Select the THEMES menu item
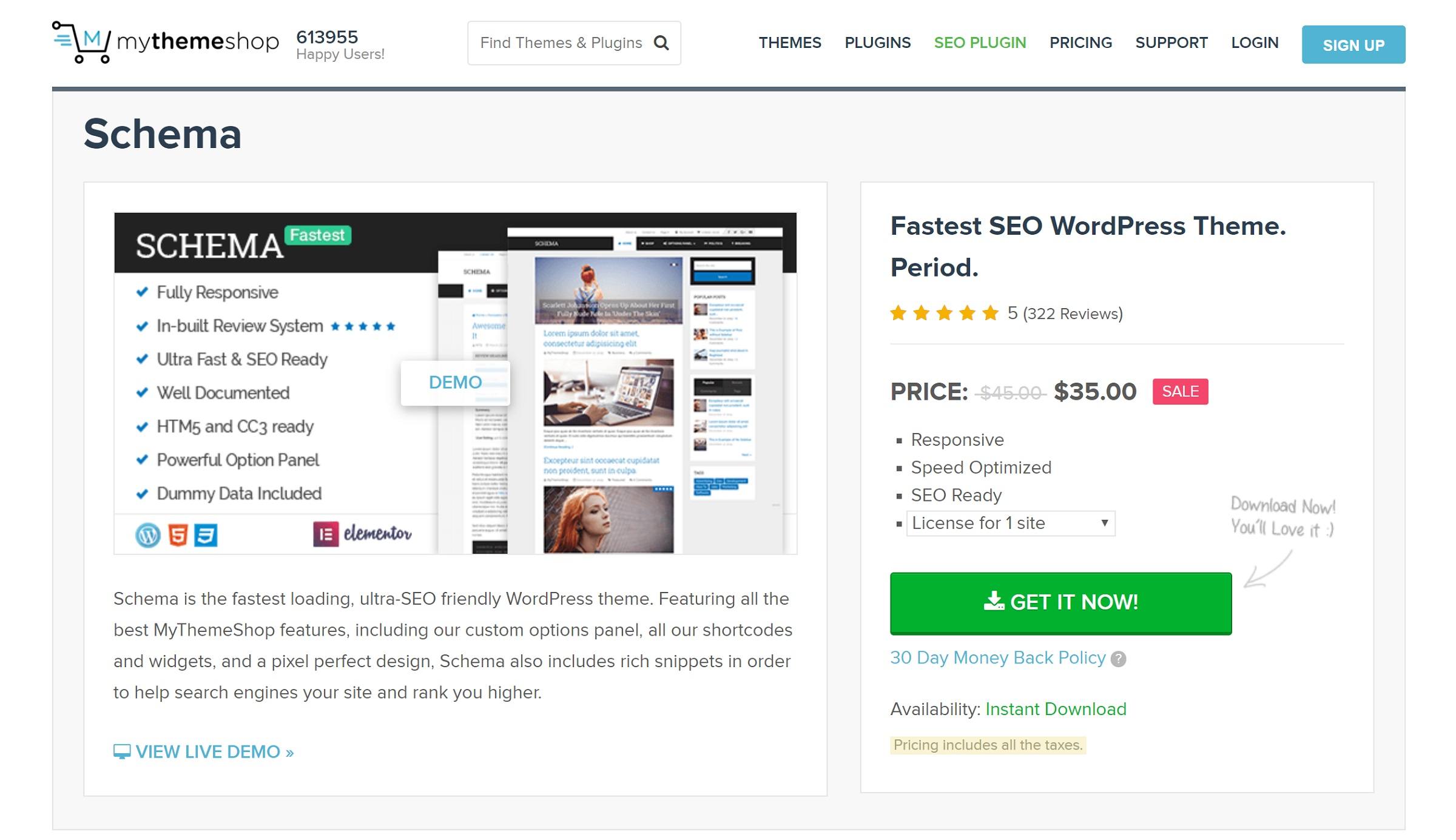The width and height of the screenshot is (1456, 840). click(790, 43)
